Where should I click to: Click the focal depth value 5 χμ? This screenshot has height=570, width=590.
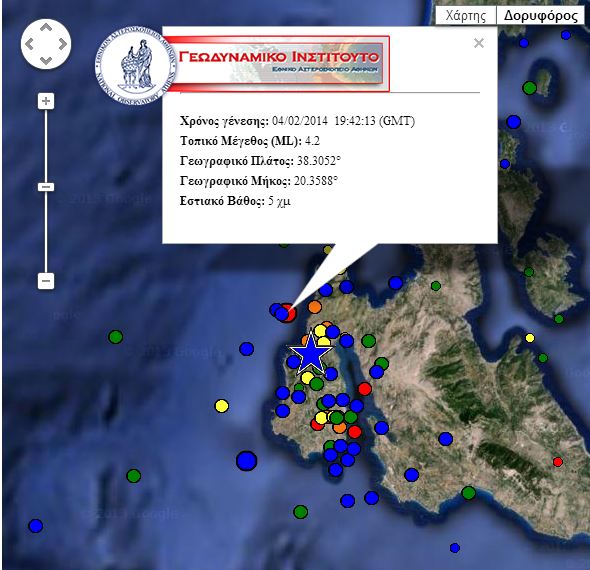pyautogui.click(x=279, y=201)
